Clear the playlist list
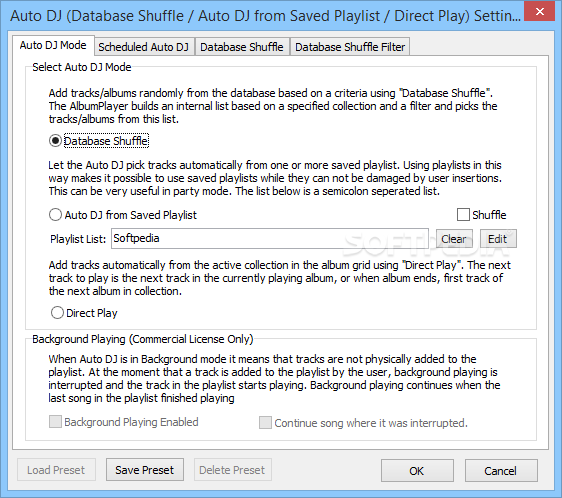 pyautogui.click(x=454, y=239)
